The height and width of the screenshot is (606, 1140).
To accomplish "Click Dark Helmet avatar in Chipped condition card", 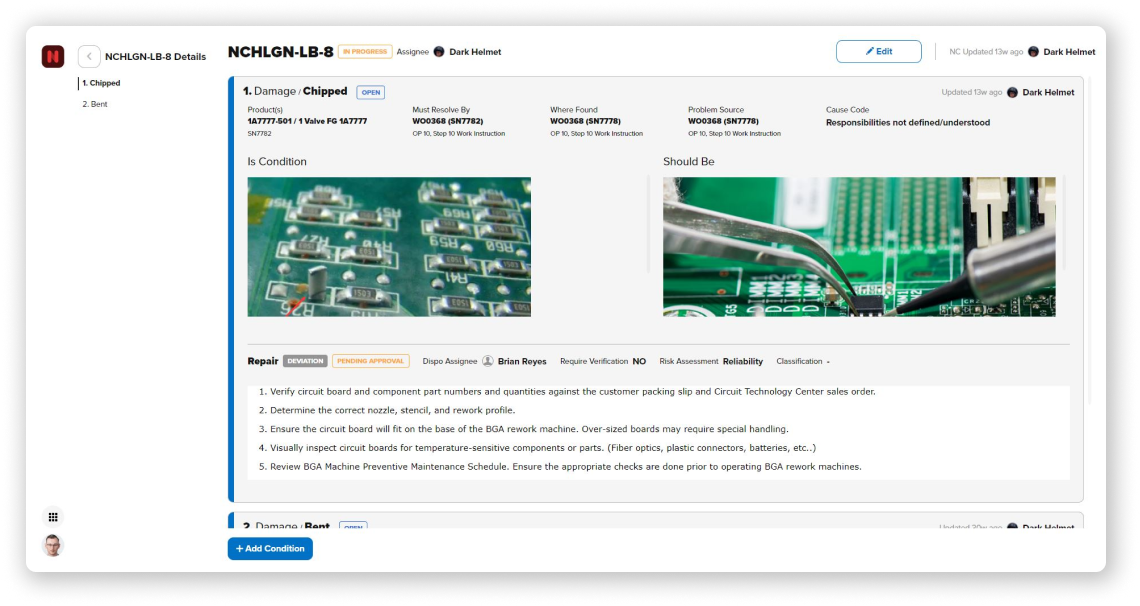I will [x=1012, y=92].
